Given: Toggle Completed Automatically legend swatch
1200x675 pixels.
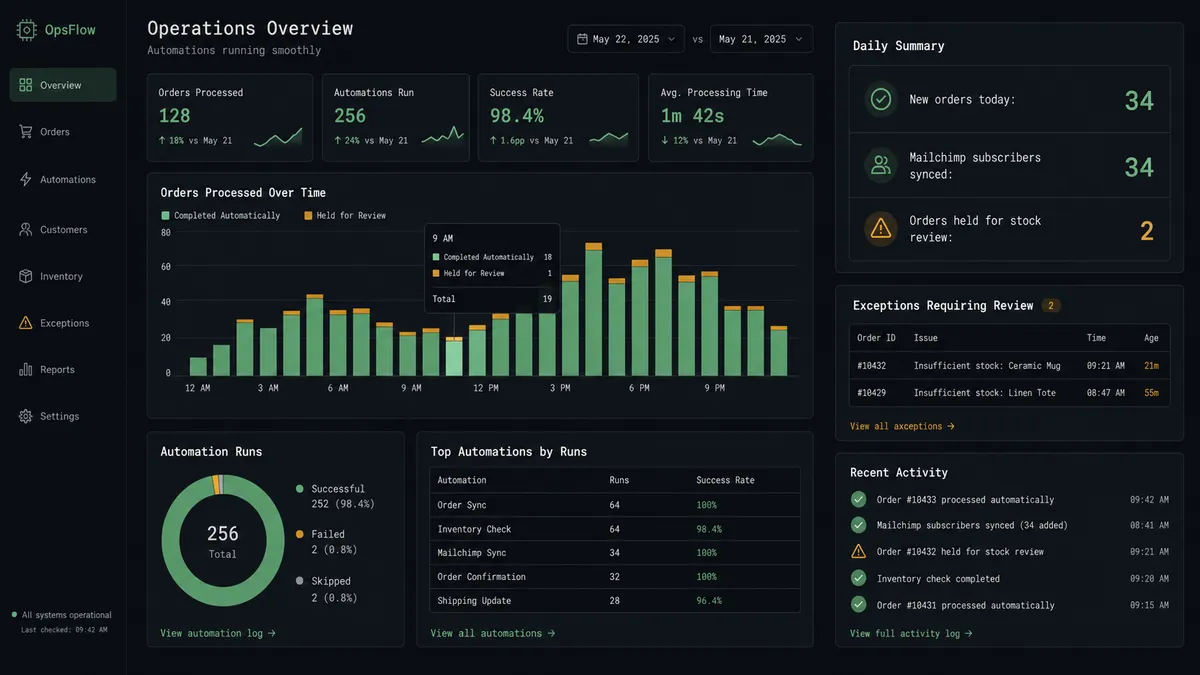Looking at the screenshot, I should [x=166, y=216].
